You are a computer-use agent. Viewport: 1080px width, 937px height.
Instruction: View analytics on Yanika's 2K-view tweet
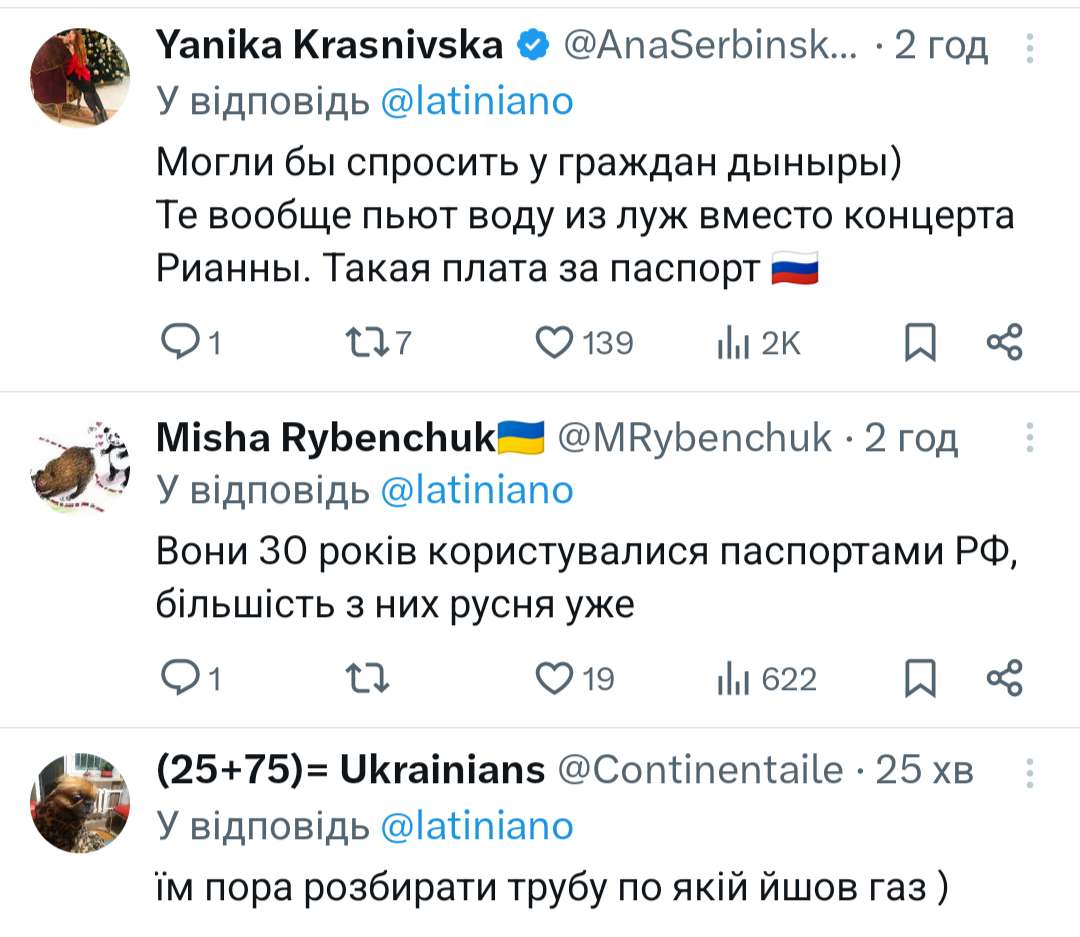coord(733,344)
